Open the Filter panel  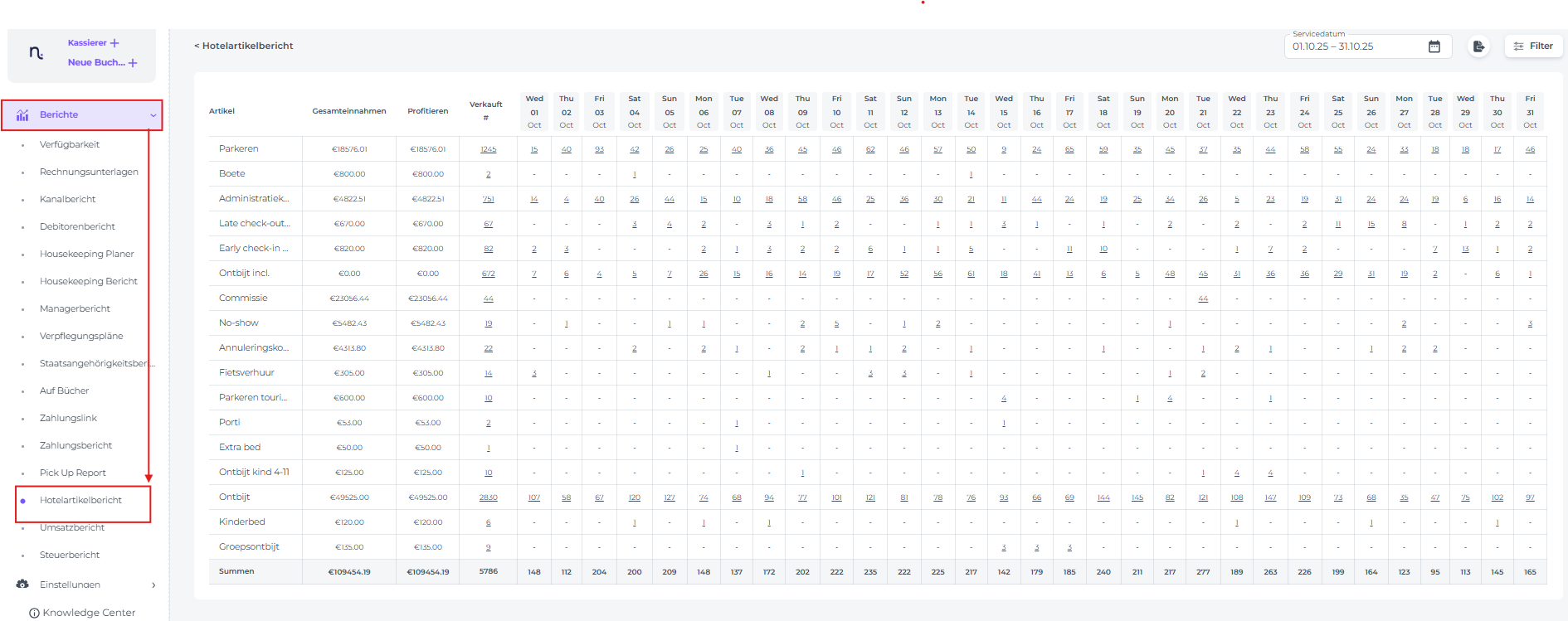(1533, 46)
